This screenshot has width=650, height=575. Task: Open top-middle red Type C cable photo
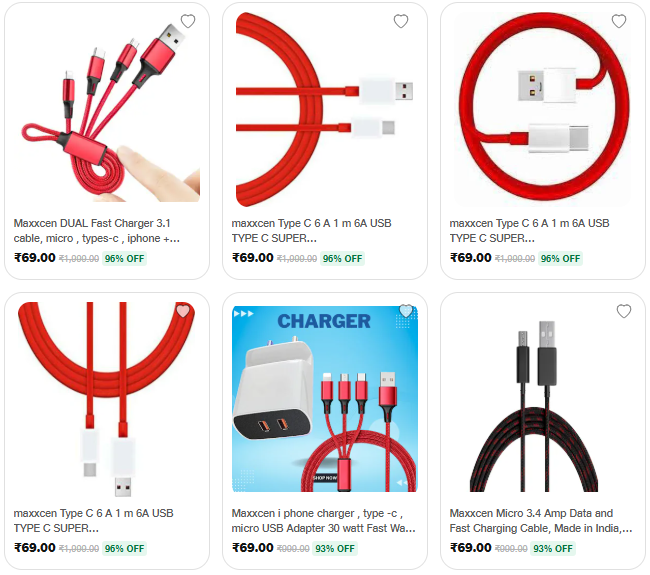point(325,109)
